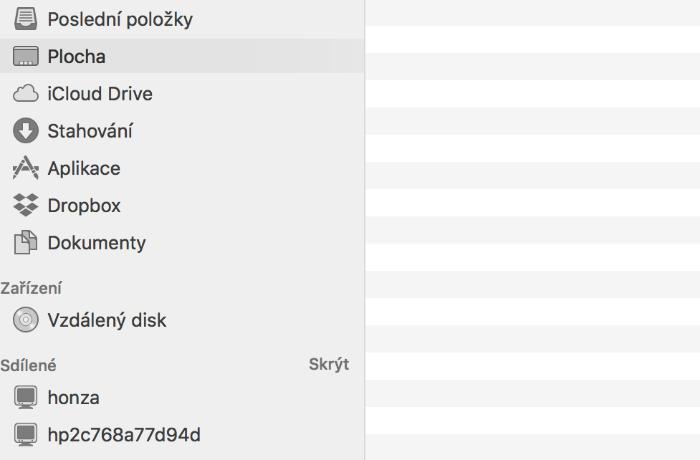Open the Poslední položky label
700x460 pixels.
pos(120,19)
